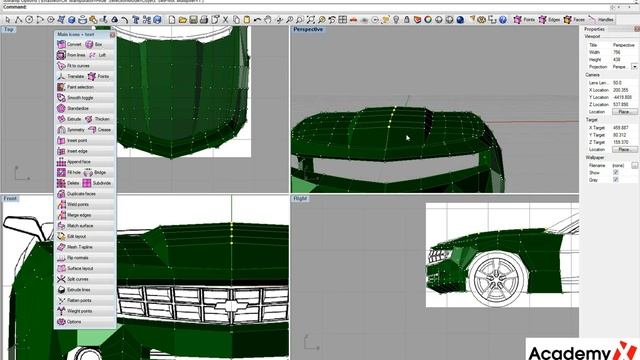This screenshot has width=640, height=360.
Task: Toggle Handles in the top toolbar
Action: coord(601,19)
